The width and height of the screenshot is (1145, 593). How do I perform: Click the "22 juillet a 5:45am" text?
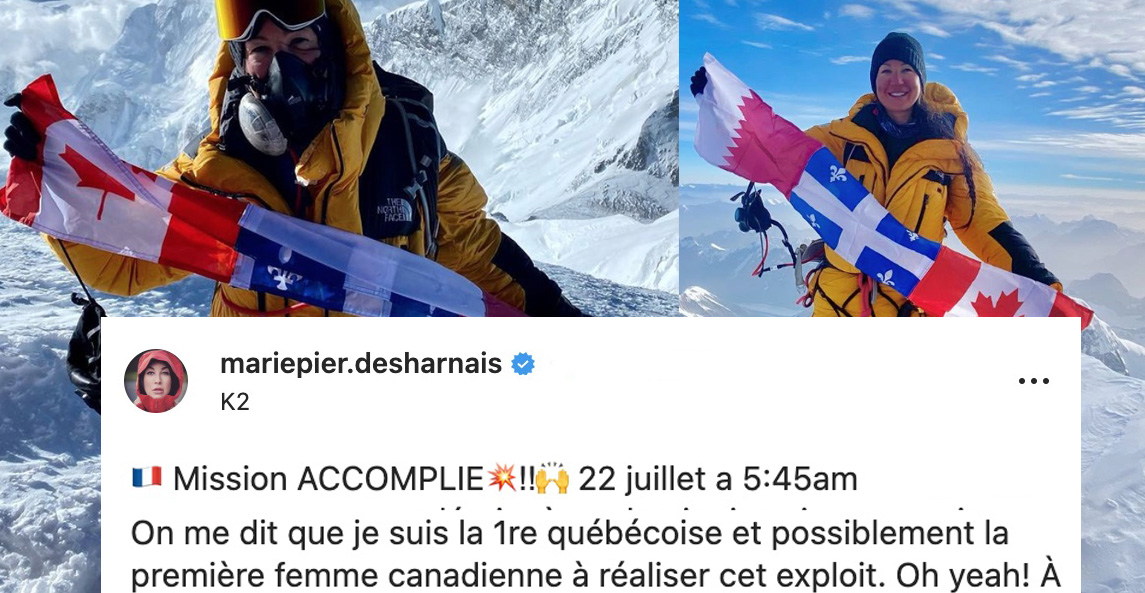(x=718, y=479)
